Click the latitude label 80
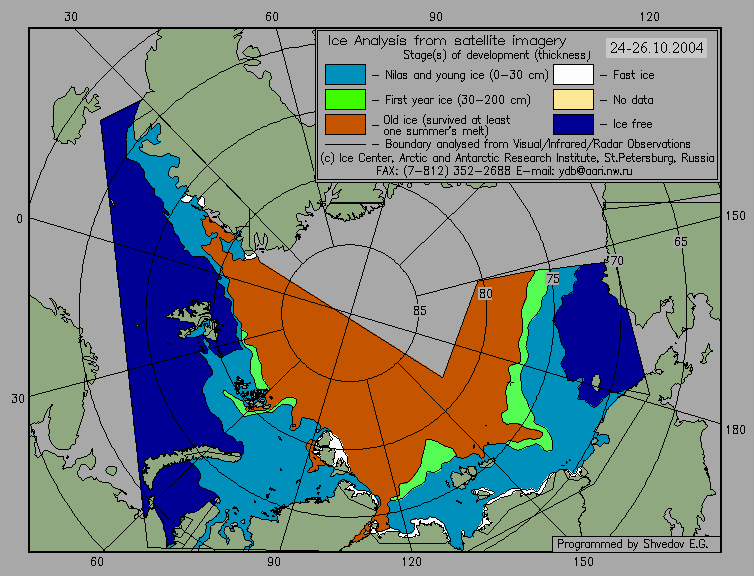The height and width of the screenshot is (576, 754). tap(485, 293)
